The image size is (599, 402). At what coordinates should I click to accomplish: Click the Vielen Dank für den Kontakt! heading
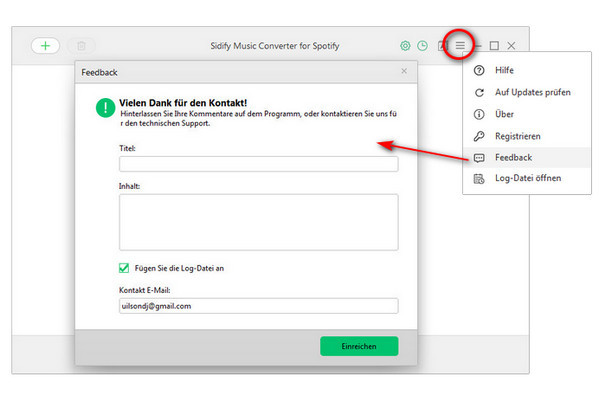pos(183,103)
